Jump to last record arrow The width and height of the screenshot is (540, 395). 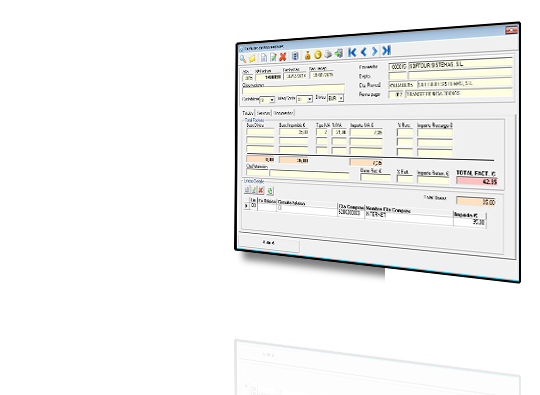[386, 50]
